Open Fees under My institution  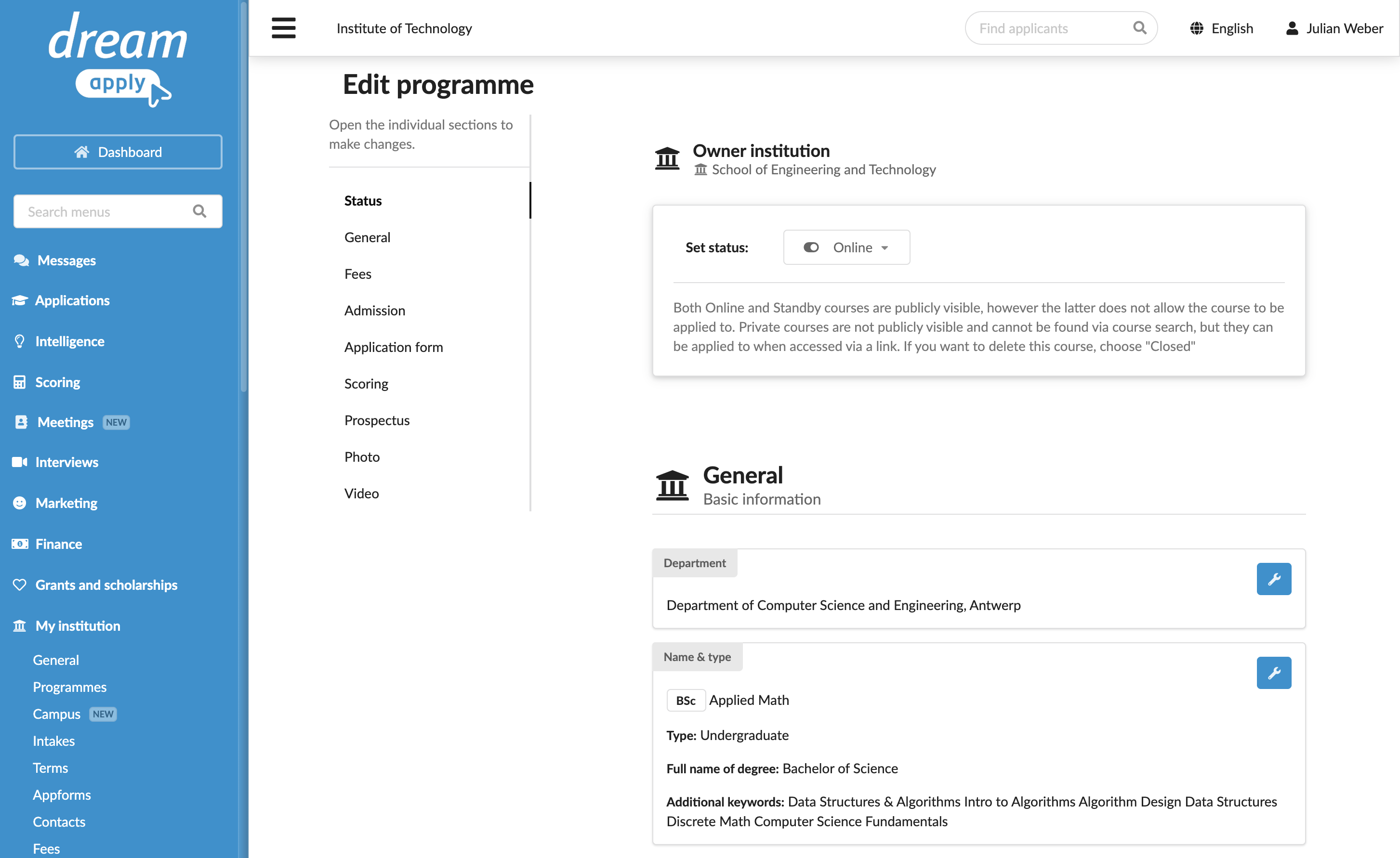coord(46,848)
